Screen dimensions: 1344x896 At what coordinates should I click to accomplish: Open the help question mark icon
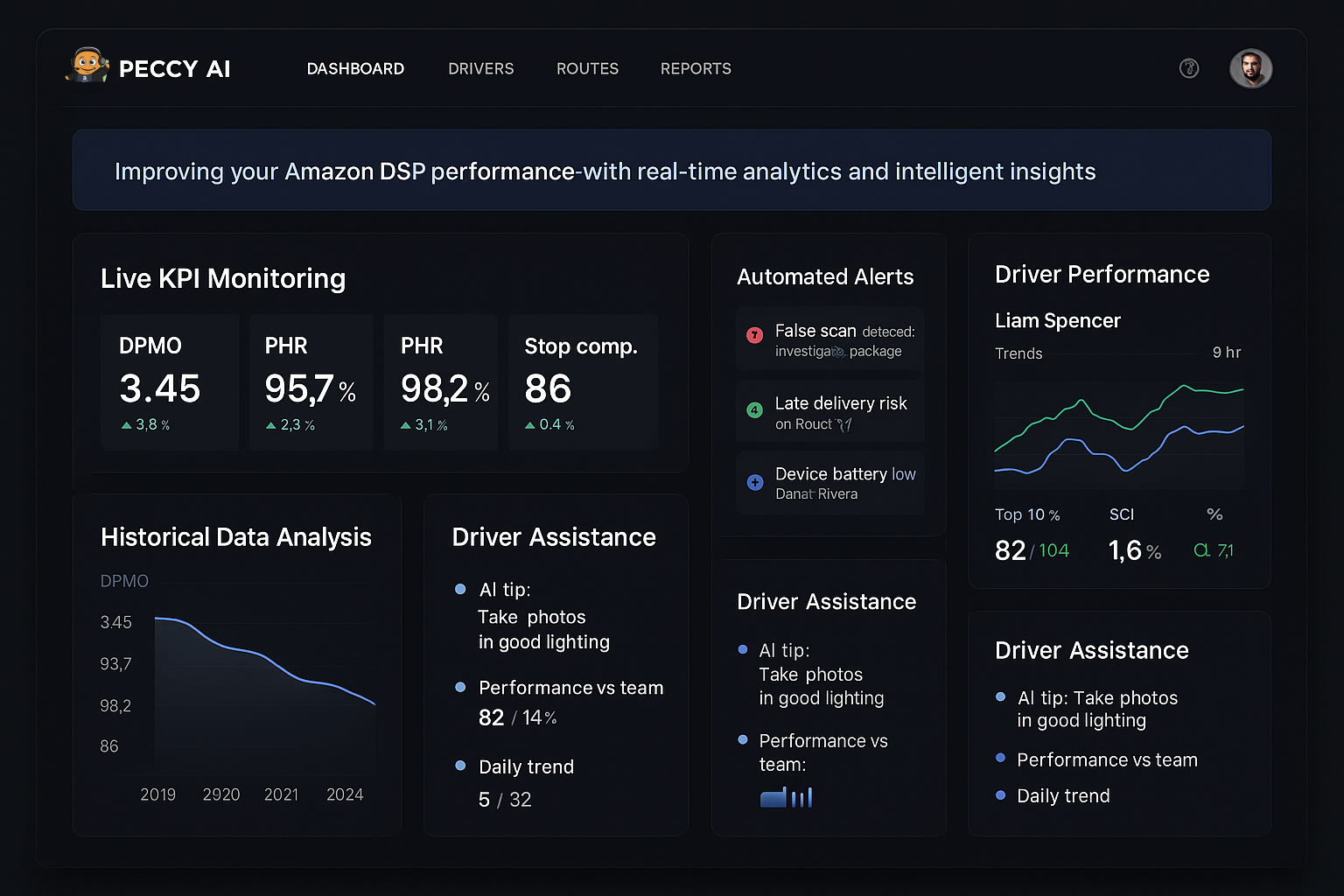click(1189, 68)
